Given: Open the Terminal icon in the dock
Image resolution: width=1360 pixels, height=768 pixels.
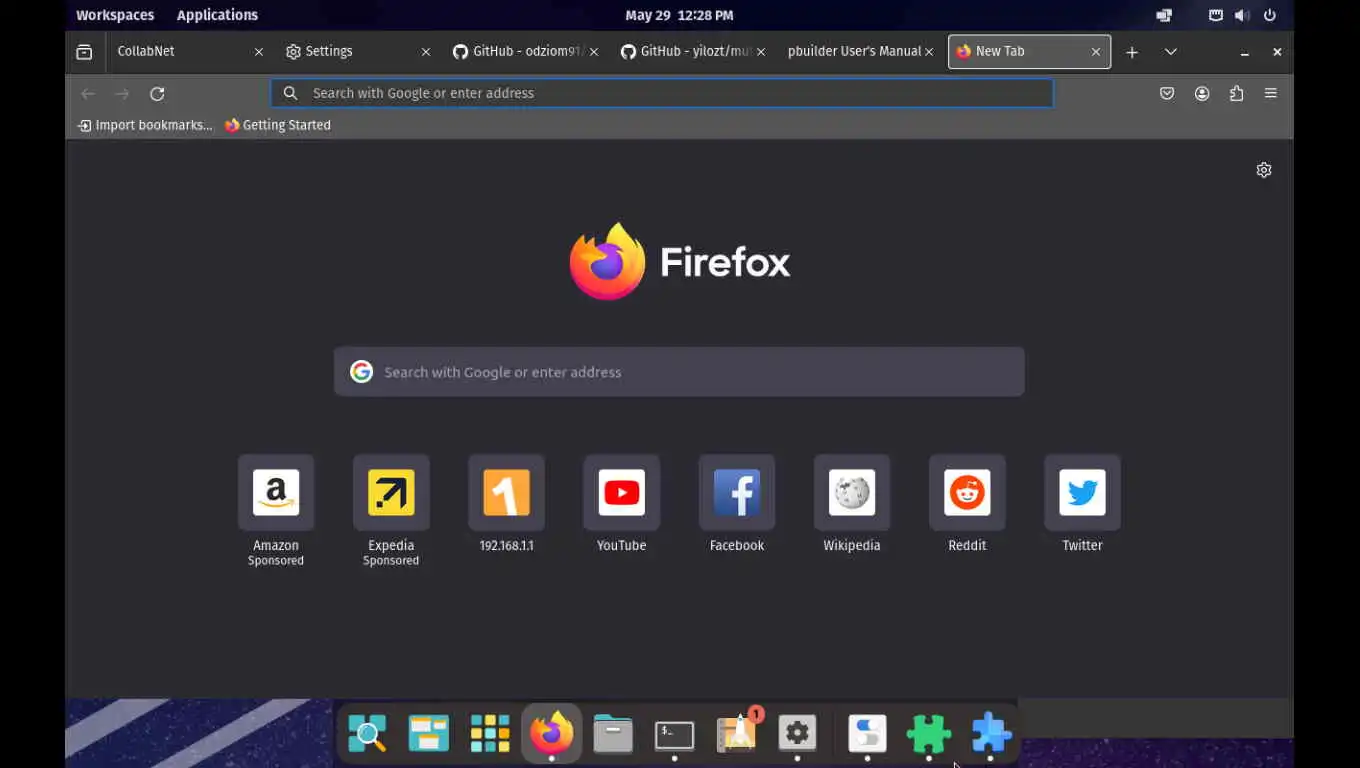Looking at the screenshot, I should pos(674,735).
